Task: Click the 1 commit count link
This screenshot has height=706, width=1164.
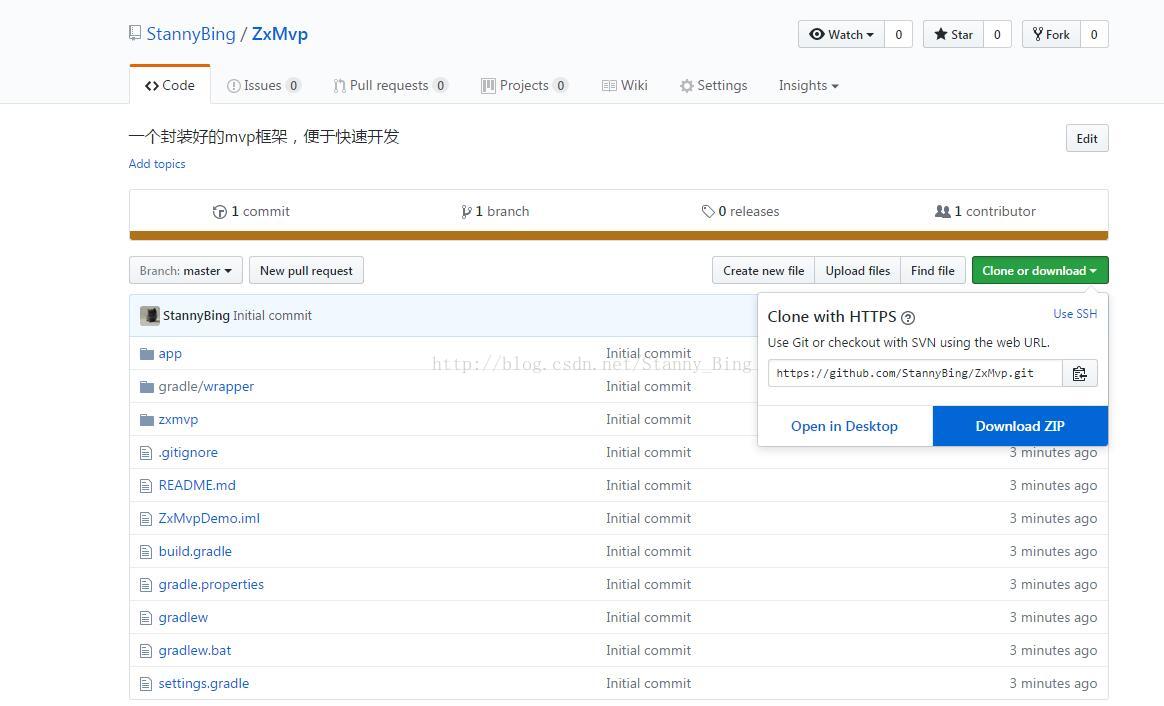Action: 251,212
